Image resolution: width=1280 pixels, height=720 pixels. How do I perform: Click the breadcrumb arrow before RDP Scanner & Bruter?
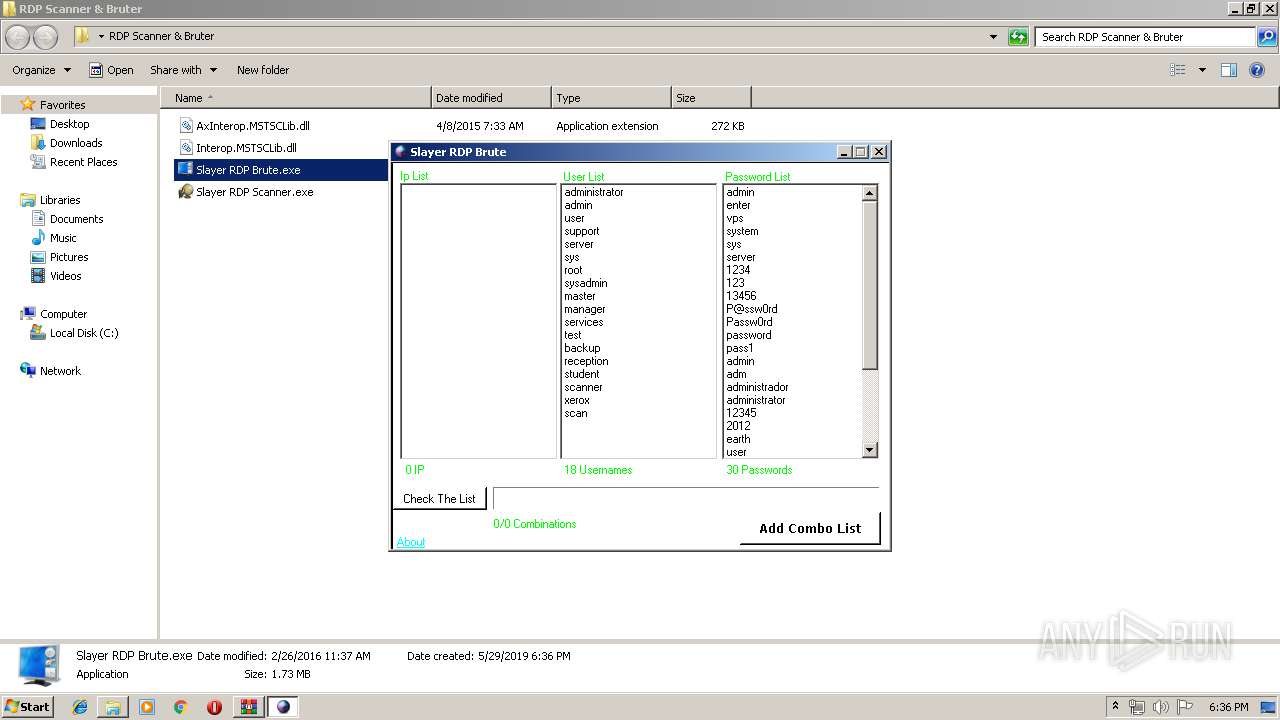tap(101, 36)
